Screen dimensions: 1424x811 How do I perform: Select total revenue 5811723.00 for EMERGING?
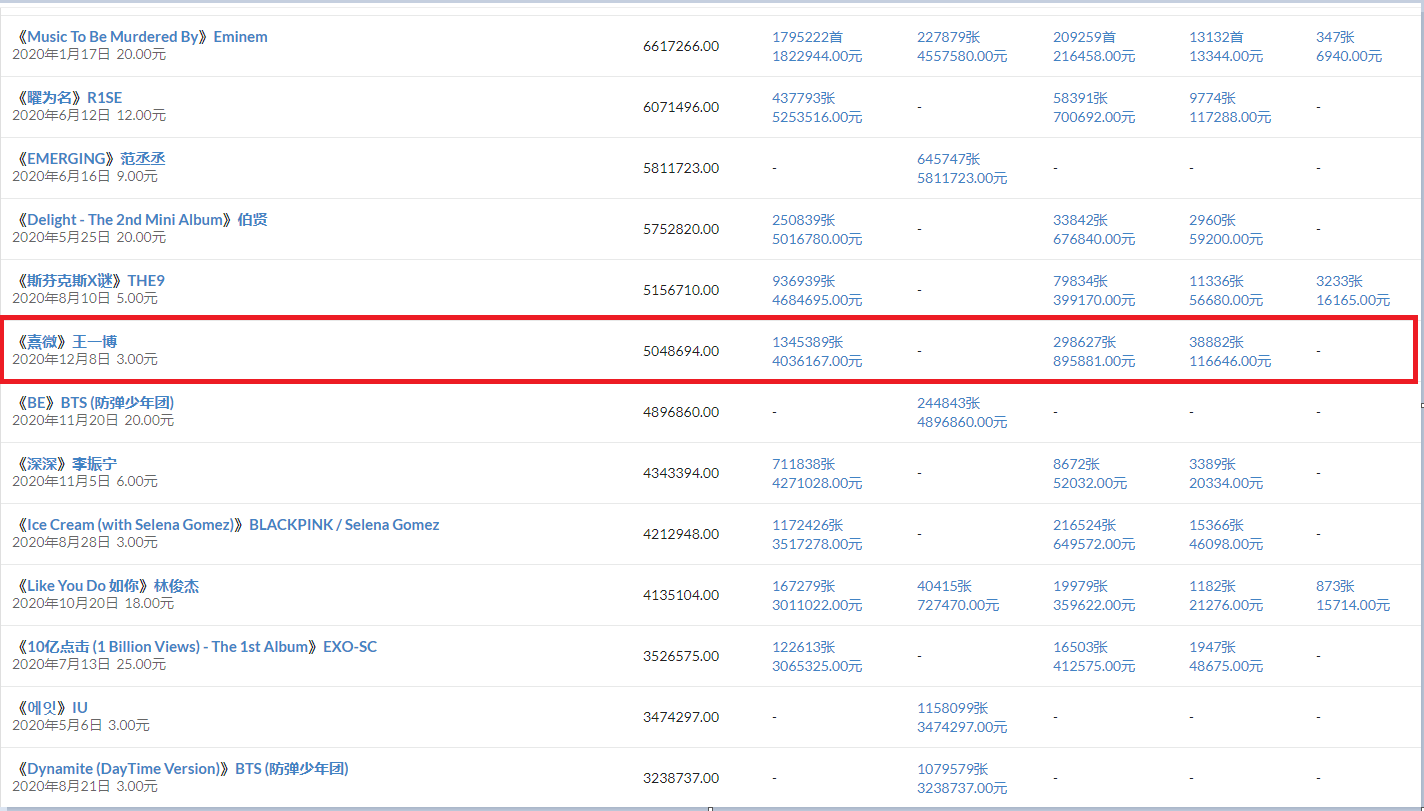click(681, 169)
